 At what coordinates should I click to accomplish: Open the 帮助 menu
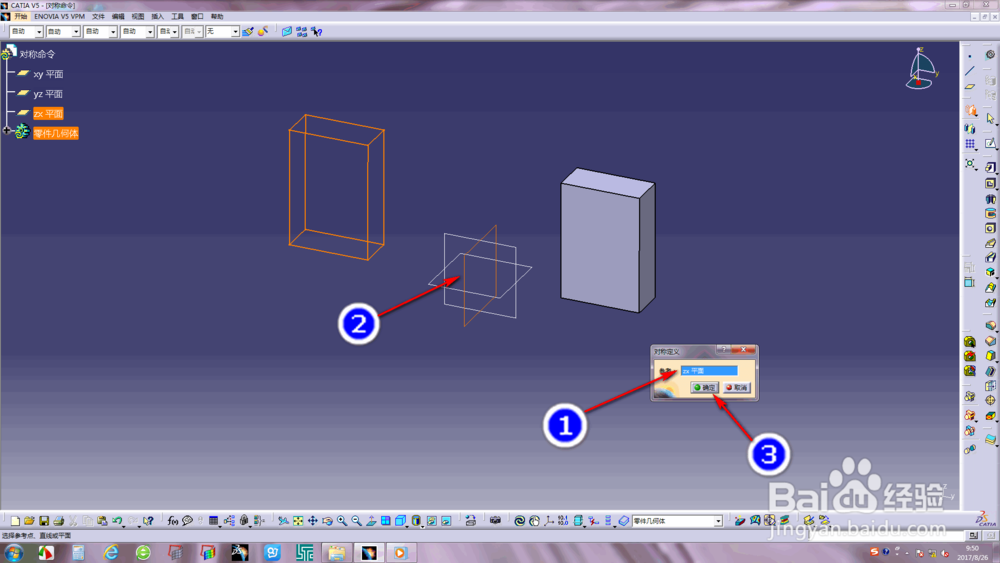pos(217,17)
